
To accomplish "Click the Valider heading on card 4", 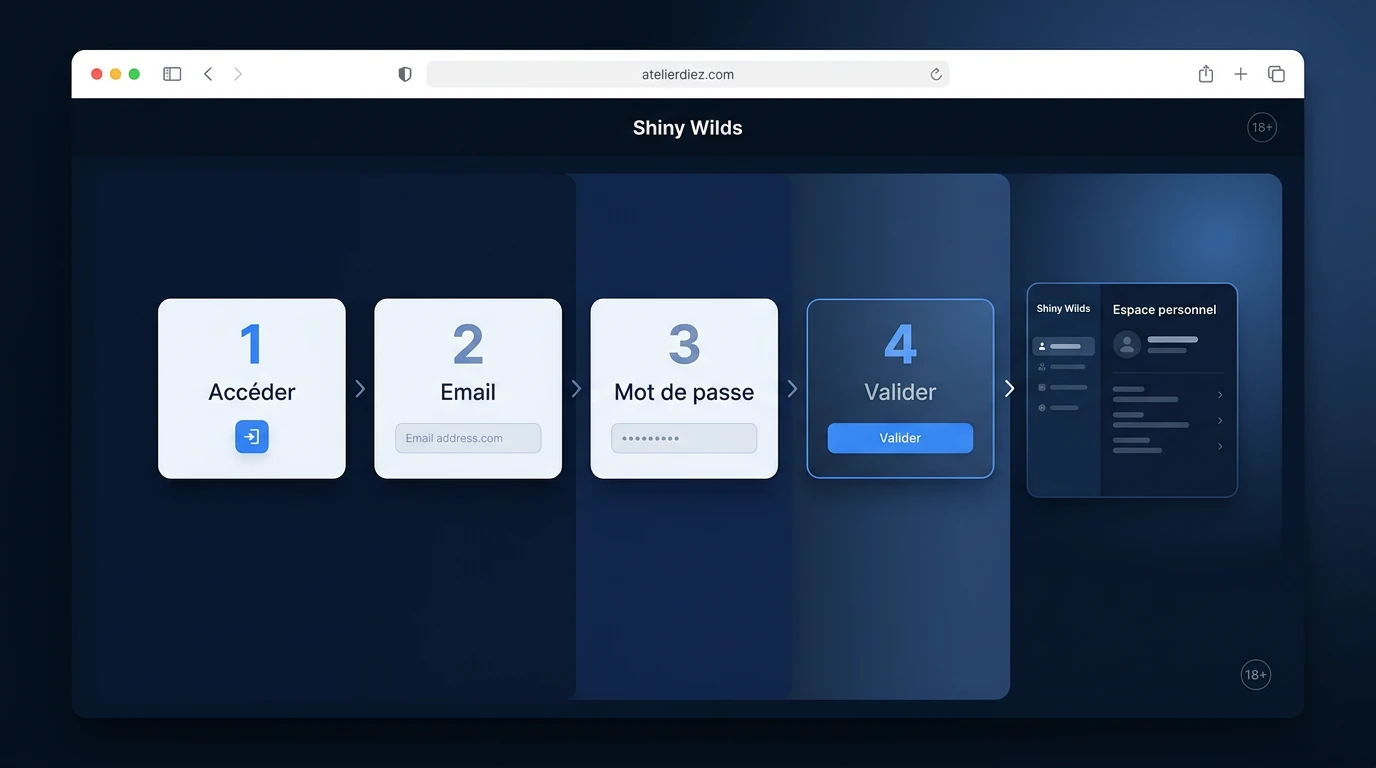I will point(900,392).
